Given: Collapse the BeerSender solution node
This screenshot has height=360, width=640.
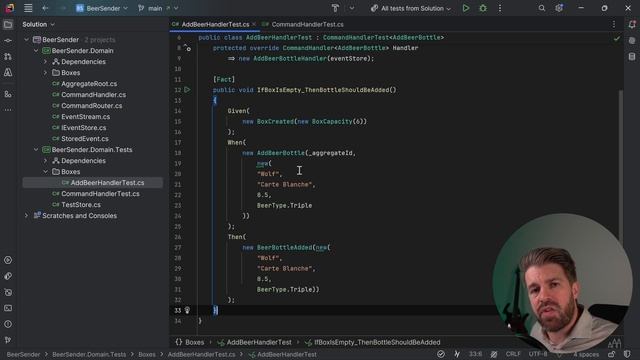Looking at the screenshot, I should (27, 40).
